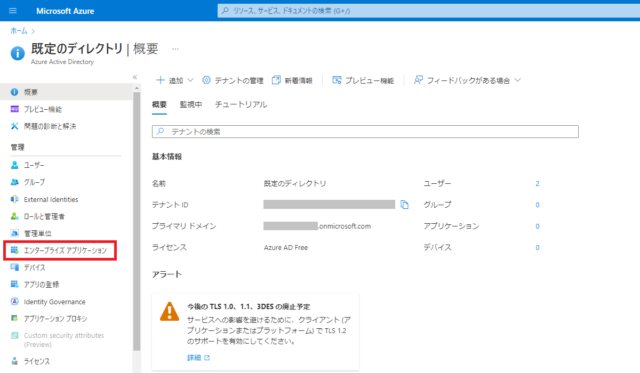Screen dimensions: 640x373
Task: Click the 新着情報 toolbar icon
Action: click(x=276, y=80)
